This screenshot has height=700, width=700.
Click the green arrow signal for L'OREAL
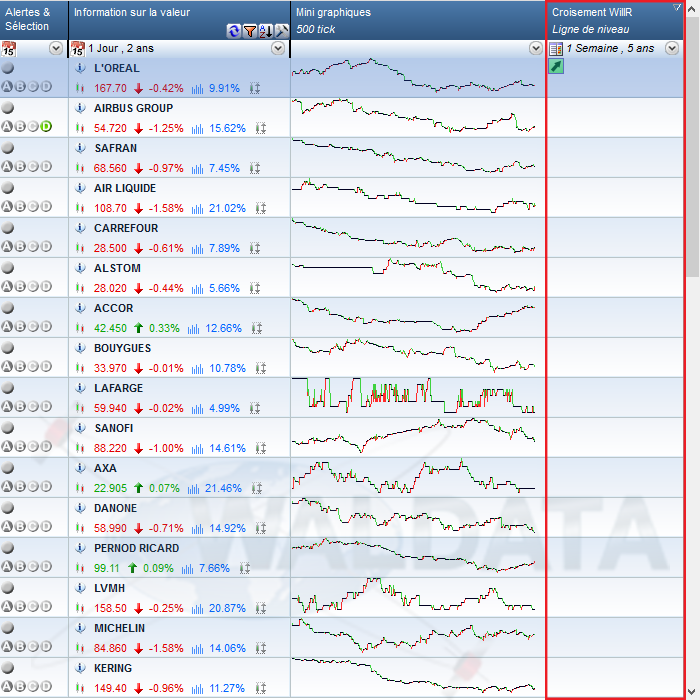(x=557, y=66)
